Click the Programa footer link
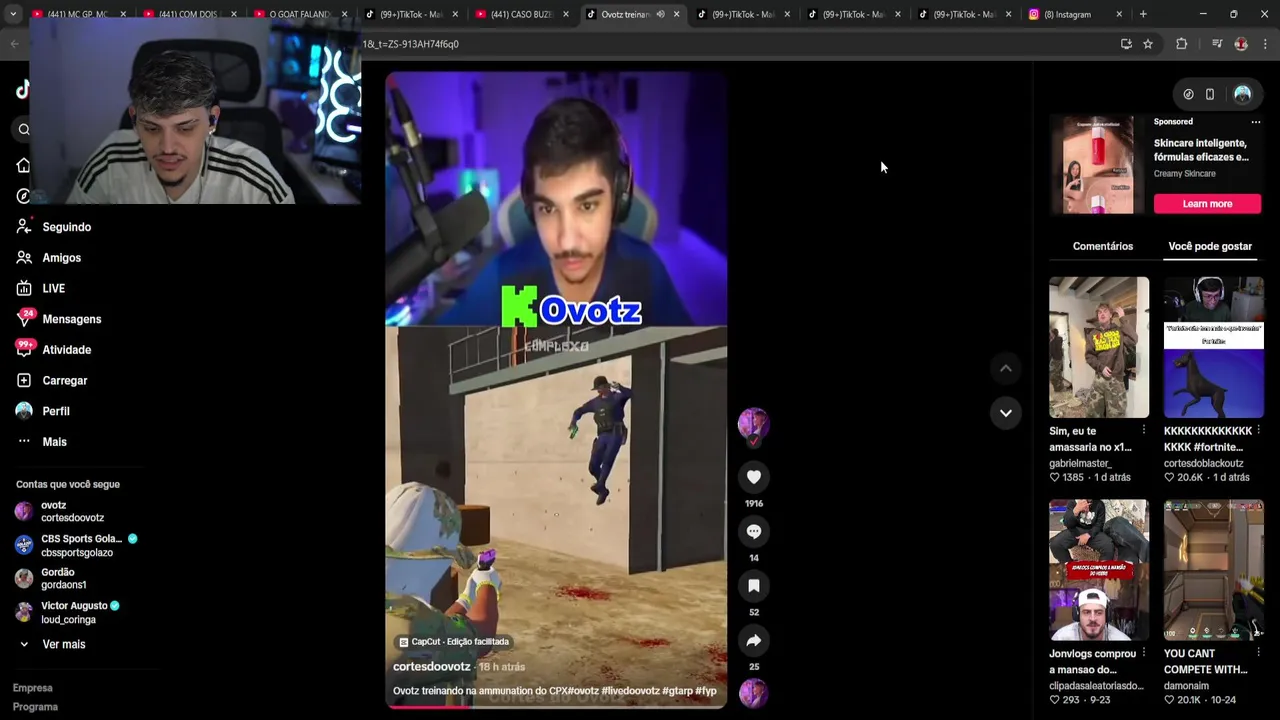The height and width of the screenshot is (720, 1280). point(35,707)
